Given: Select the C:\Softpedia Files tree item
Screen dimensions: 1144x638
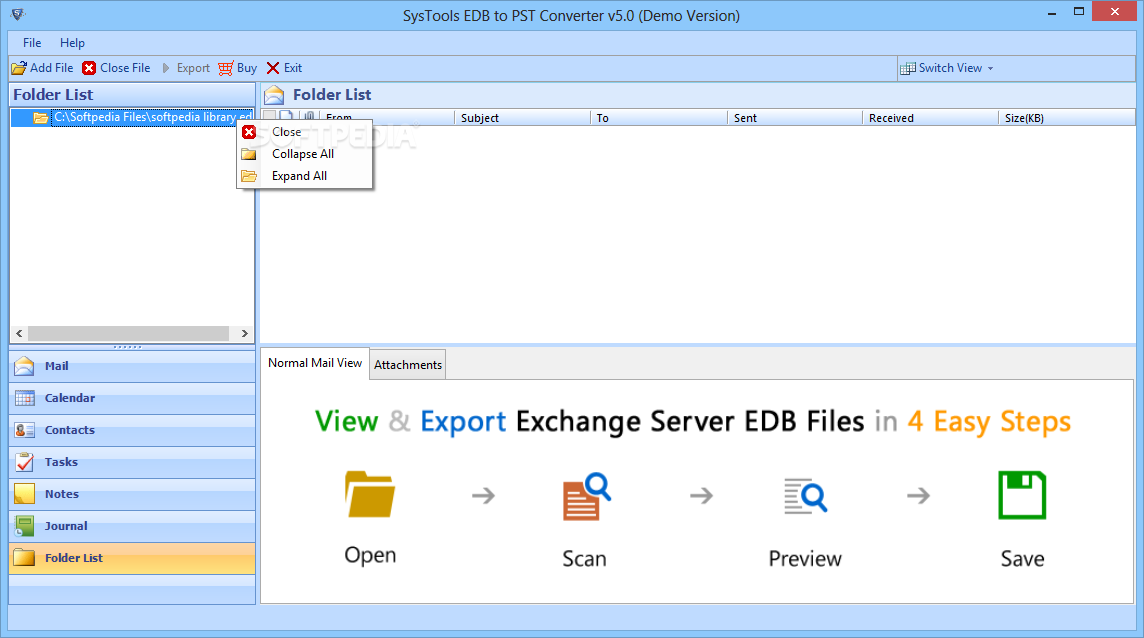Looking at the screenshot, I should (152, 117).
